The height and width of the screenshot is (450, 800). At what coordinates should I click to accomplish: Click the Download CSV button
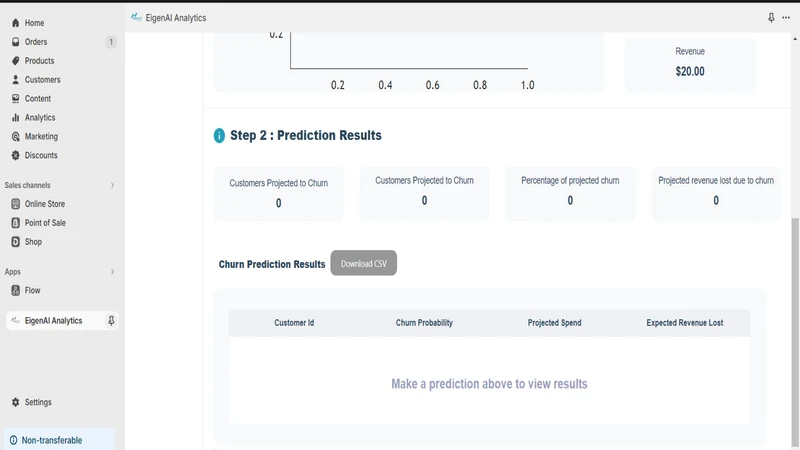click(363, 263)
